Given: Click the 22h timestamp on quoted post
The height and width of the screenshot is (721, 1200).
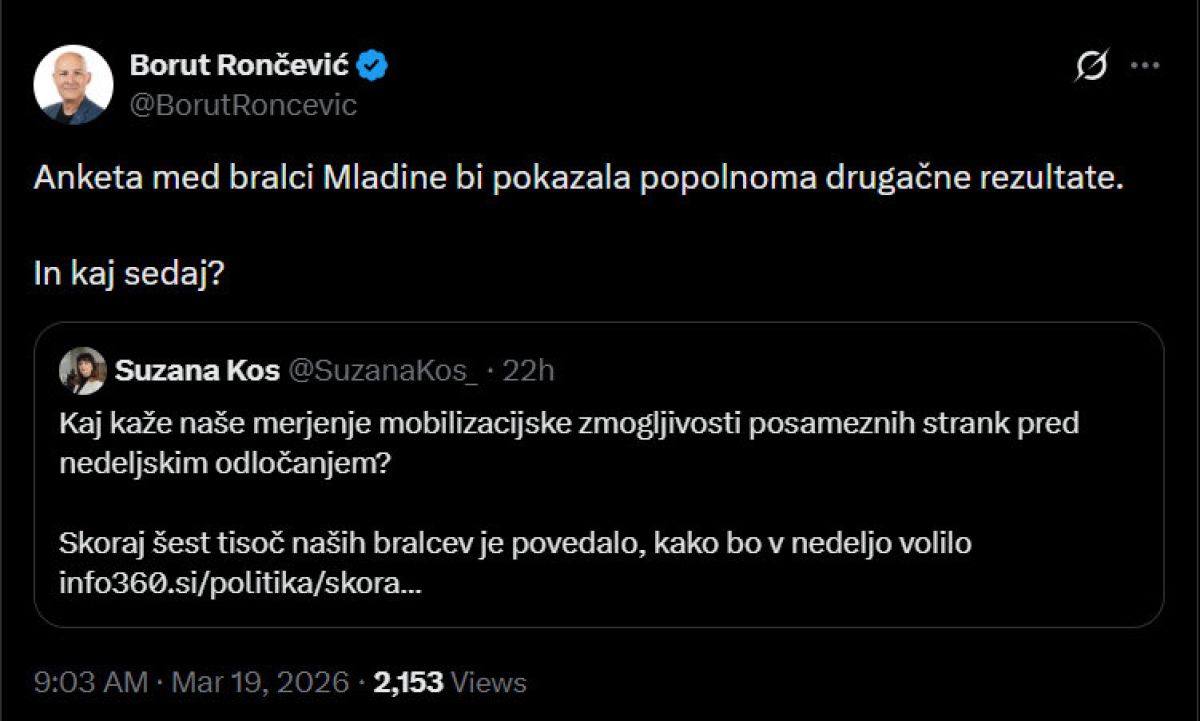Looking at the screenshot, I should tap(528, 371).
